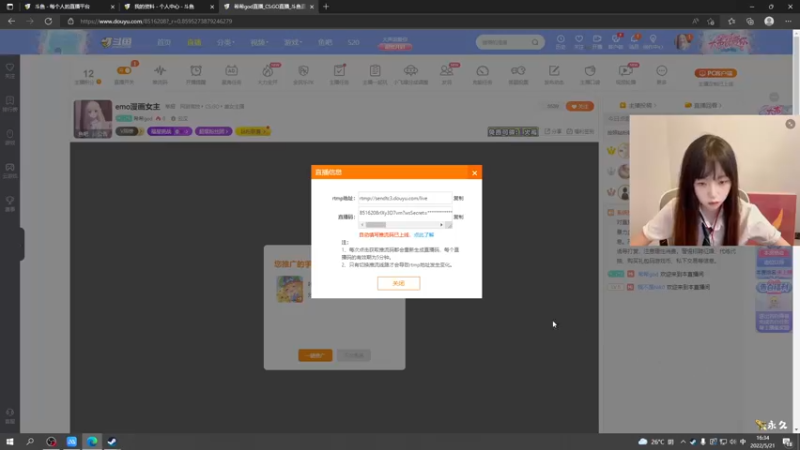Open the trophy icon in left sidebar
Viewport: 800px width, 450px height.
click(x=10, y=203)
